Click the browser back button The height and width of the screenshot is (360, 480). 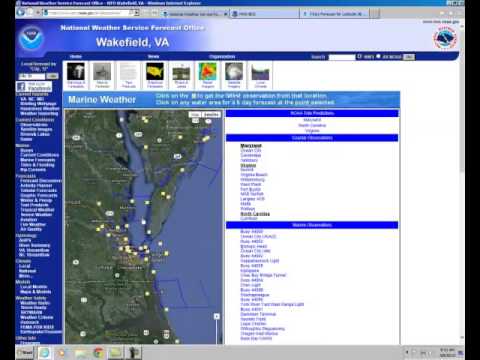[x=21, y=12]
